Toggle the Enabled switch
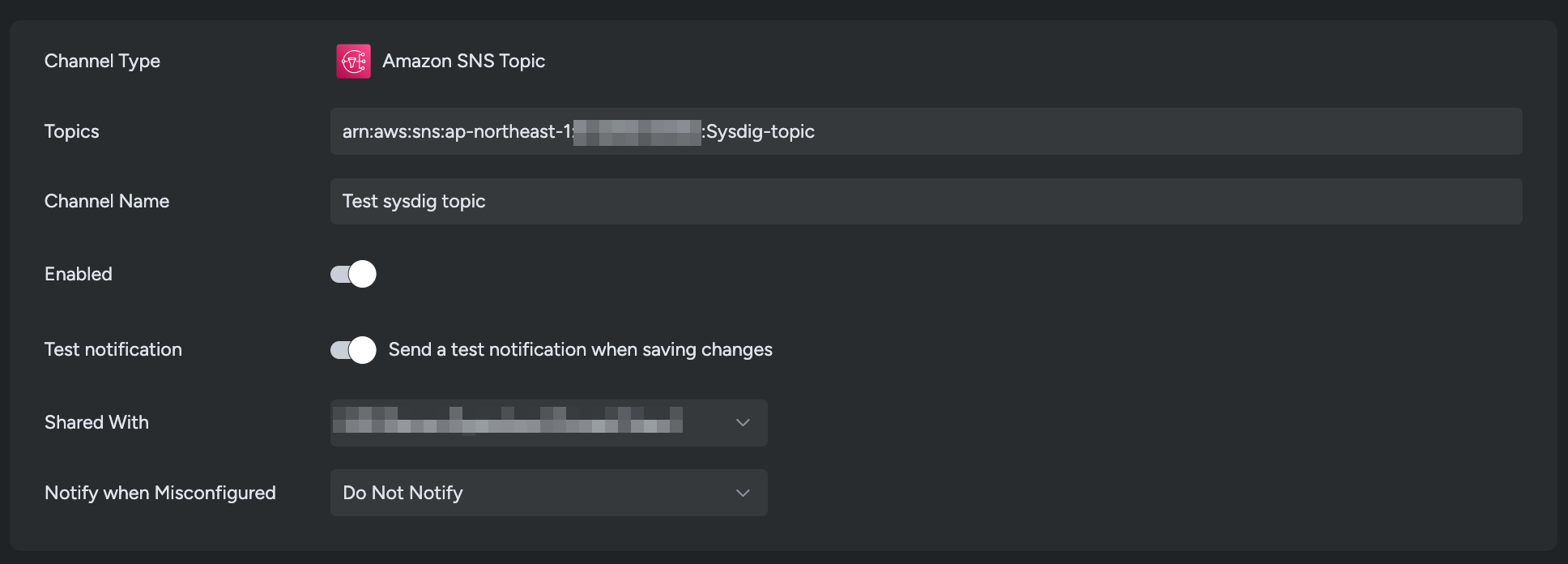Image resolution: width=1568 pixels, height=564 pixels. pos(353,274)
